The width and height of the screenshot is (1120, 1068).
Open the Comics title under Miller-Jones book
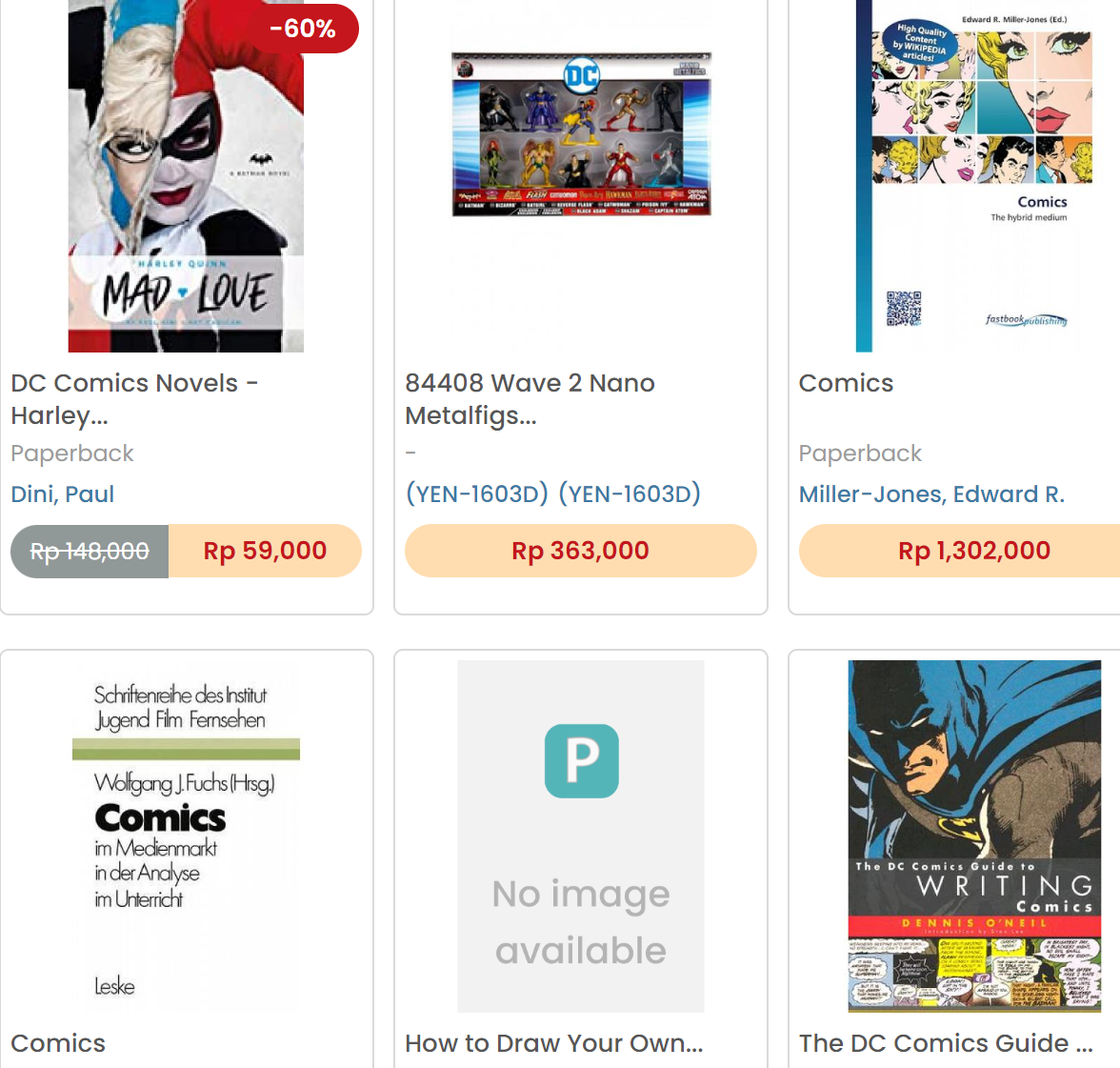click(846, 383)
